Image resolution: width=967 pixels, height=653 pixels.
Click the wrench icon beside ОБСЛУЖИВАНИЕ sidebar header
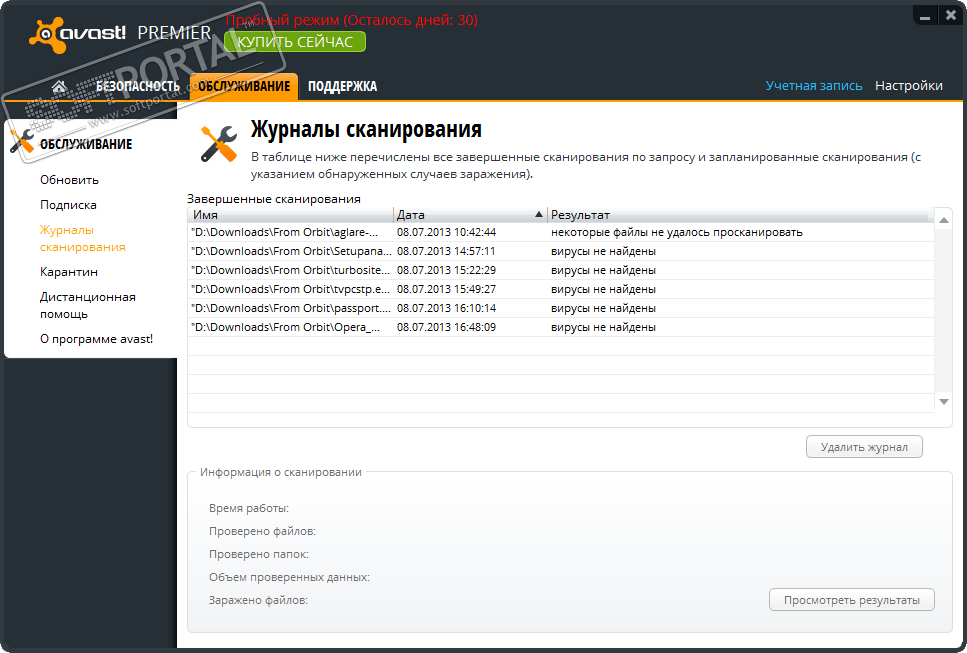(x=22, y=141)
